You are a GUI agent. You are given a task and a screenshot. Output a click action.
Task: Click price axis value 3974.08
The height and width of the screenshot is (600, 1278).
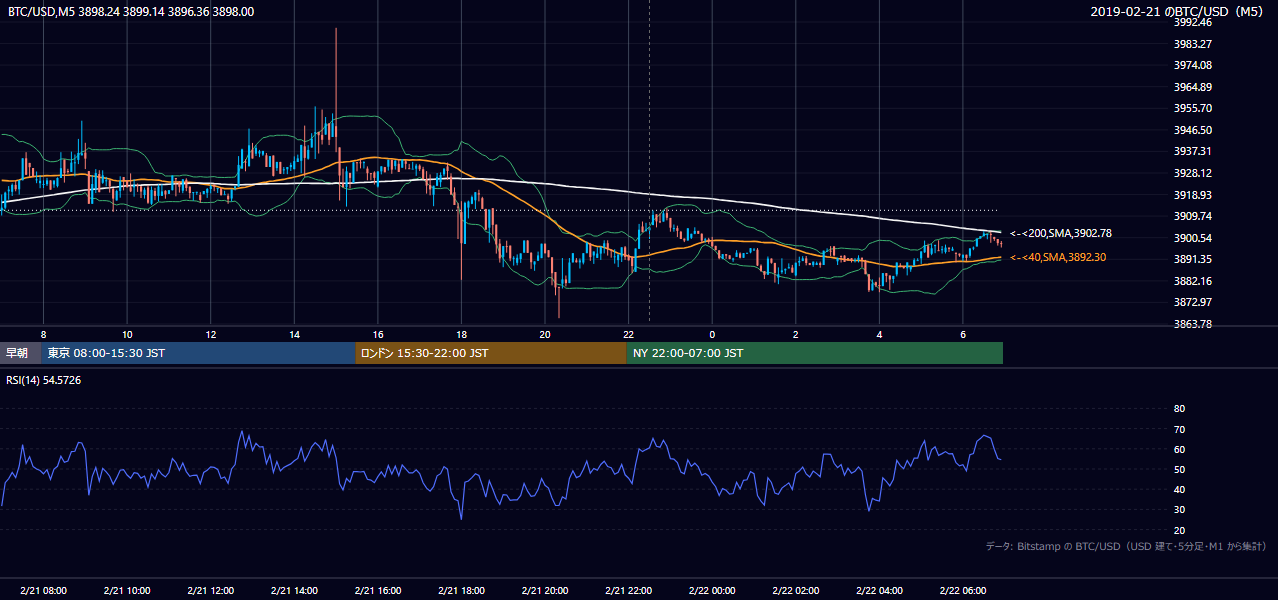1193,65
